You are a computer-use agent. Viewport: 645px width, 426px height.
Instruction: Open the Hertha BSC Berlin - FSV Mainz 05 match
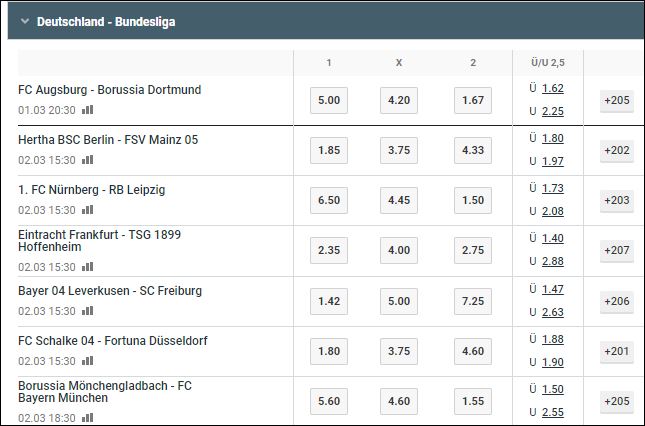click(x=108, y=140)
